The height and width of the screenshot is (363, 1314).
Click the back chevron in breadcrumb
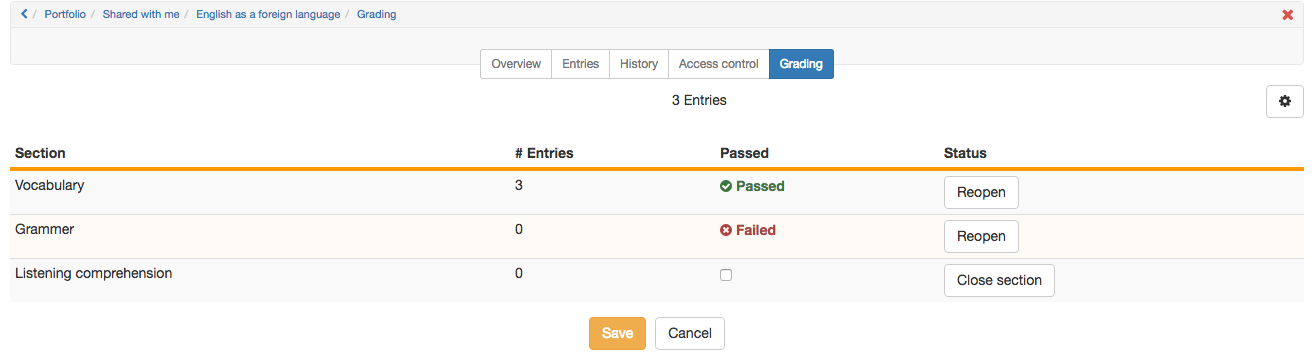pos(24,14)
